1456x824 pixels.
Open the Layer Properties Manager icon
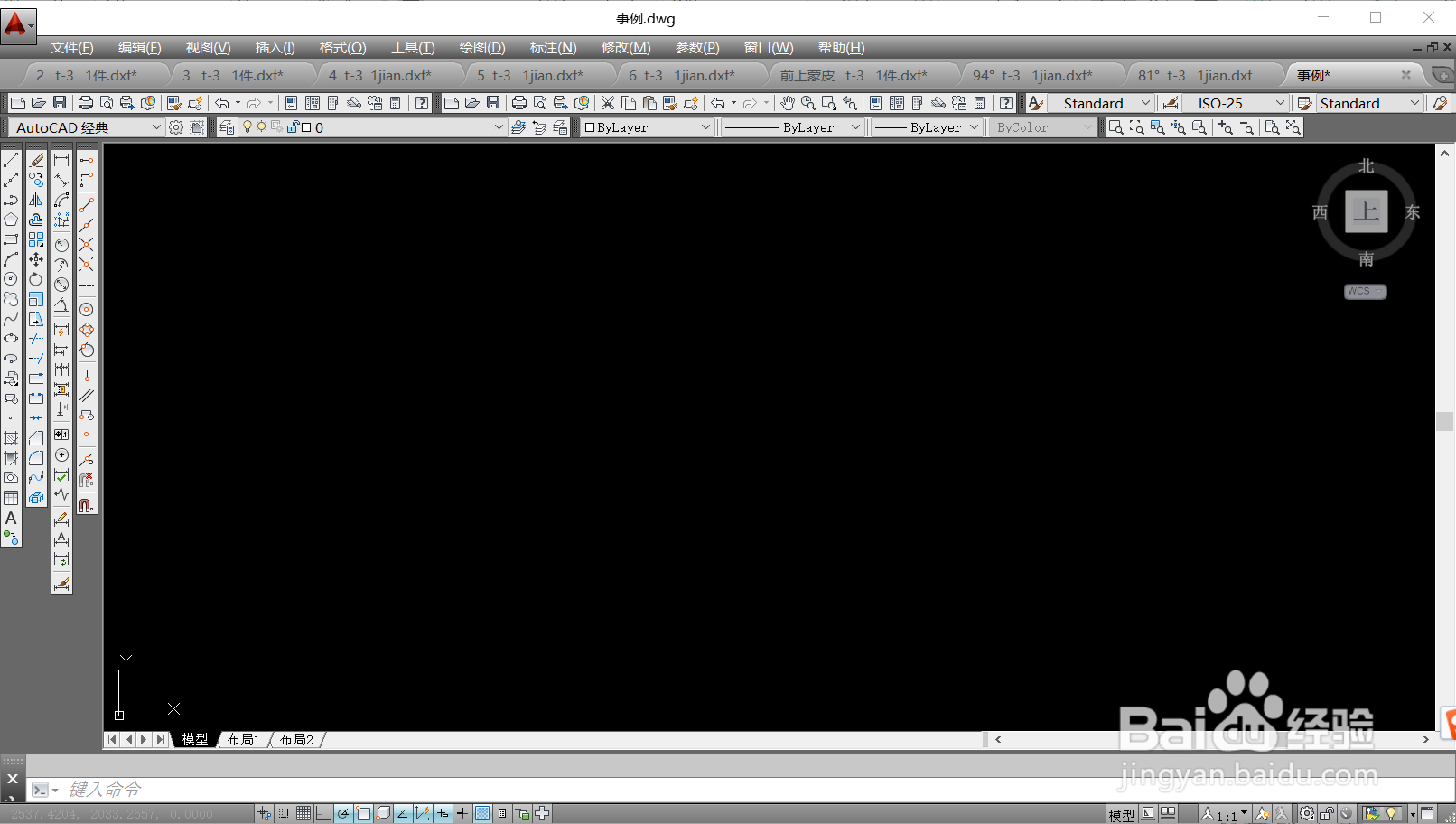click(227, 127)
